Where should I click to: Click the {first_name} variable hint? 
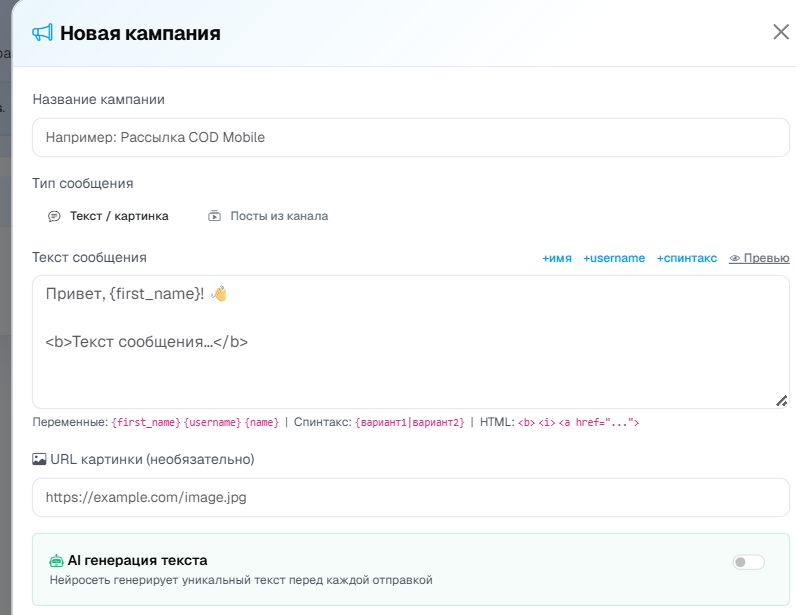(146, 422)
